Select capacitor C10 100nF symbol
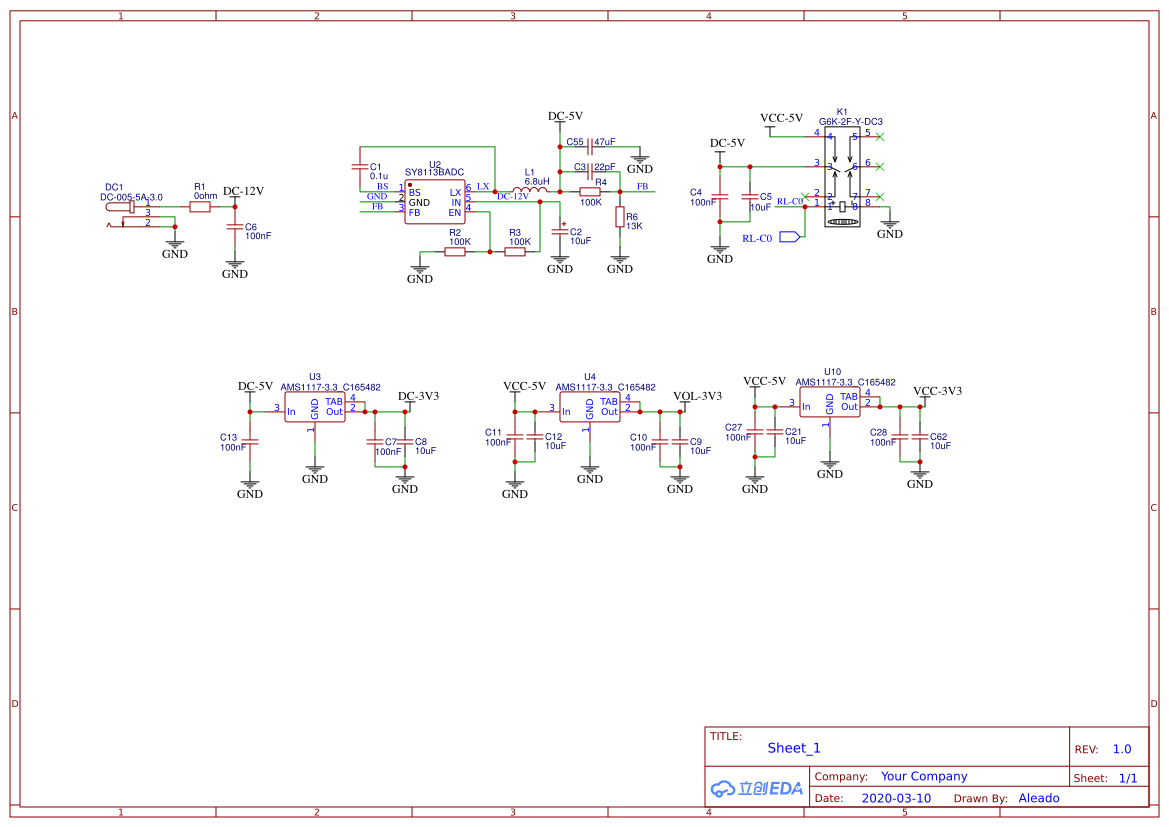 click(660, 441)
